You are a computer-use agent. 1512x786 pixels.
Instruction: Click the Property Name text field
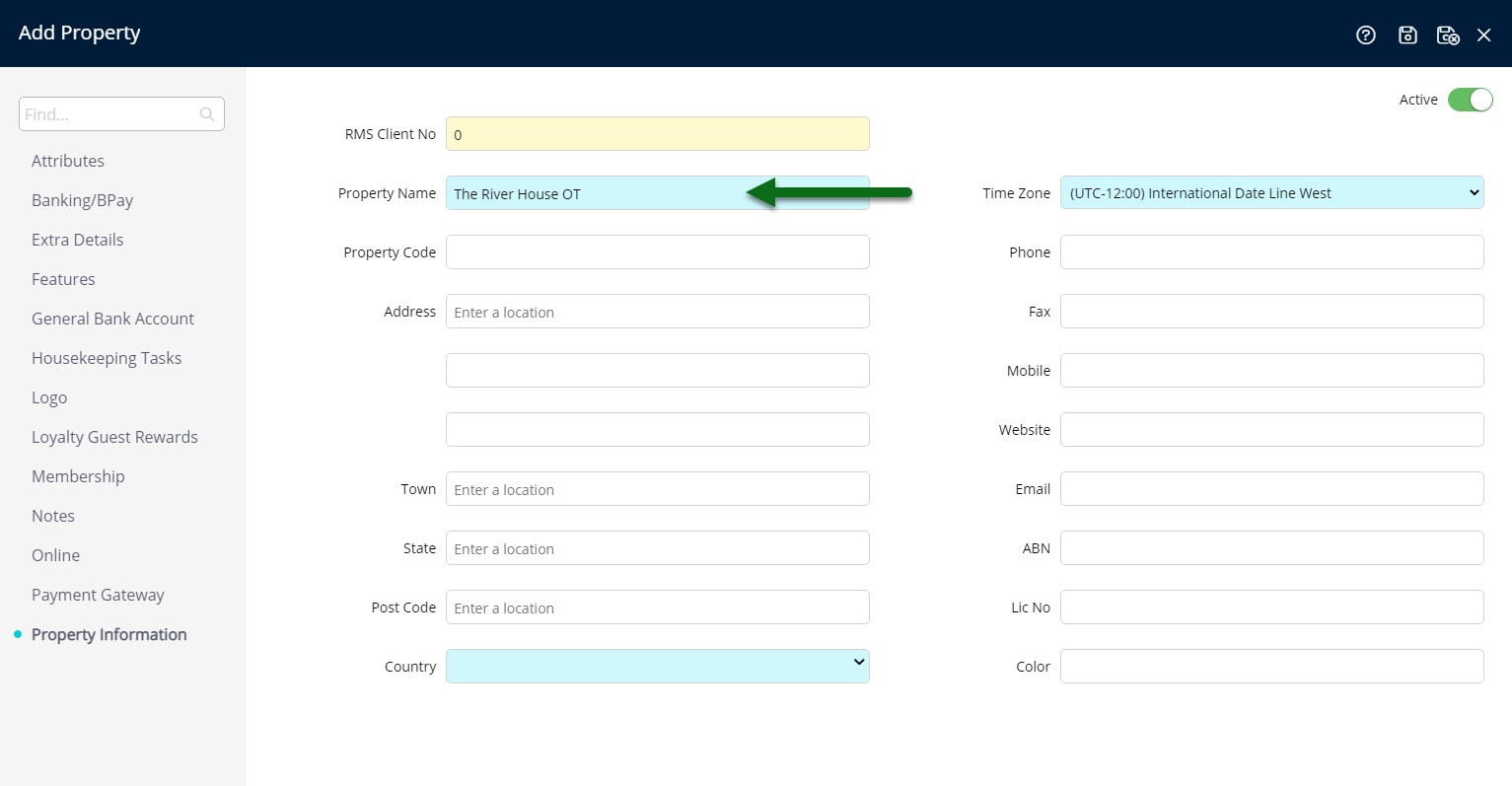(x=657, y=193)
